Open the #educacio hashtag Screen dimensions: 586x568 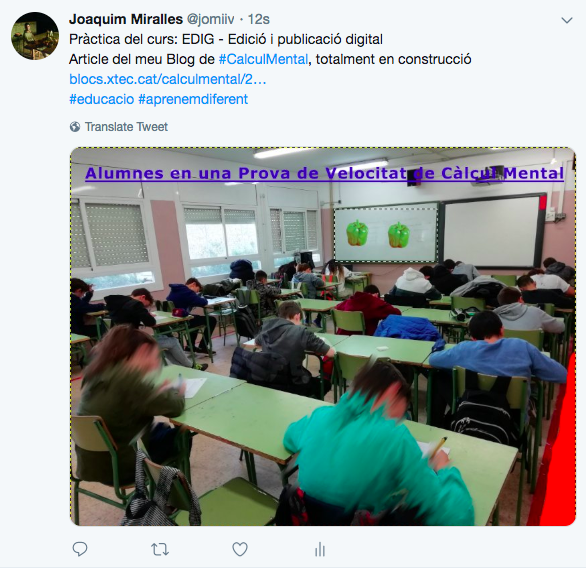[102, 99]
